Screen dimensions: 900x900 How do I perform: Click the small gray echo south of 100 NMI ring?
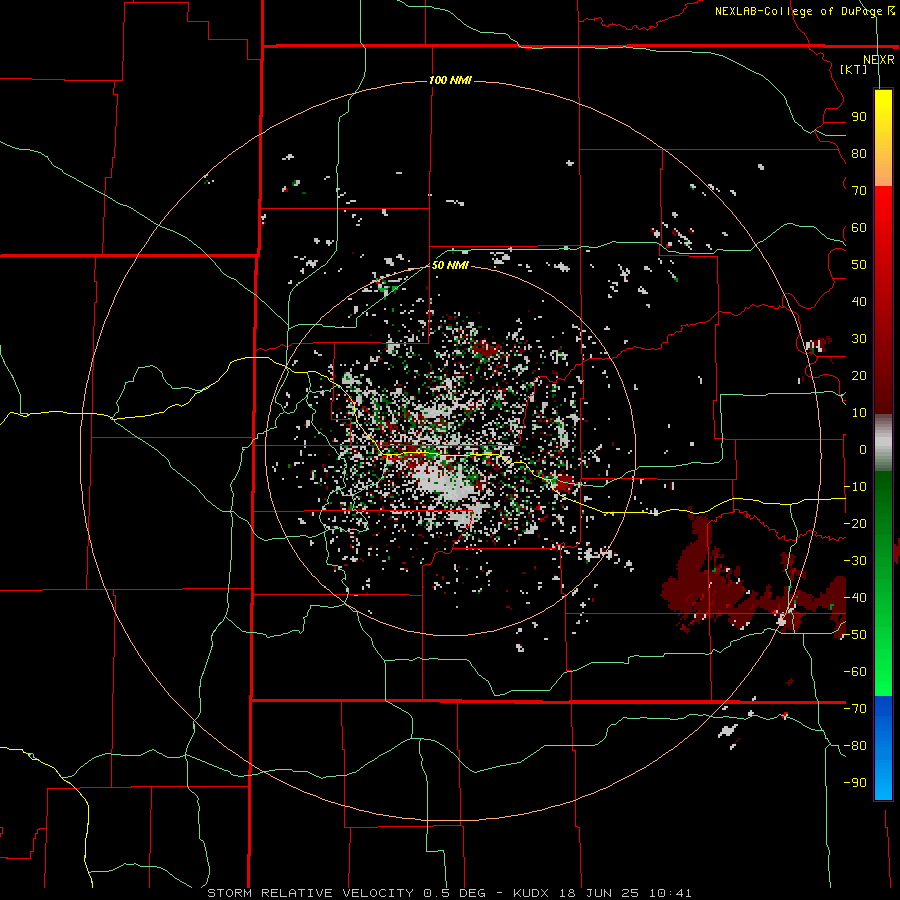pos(728,731)
